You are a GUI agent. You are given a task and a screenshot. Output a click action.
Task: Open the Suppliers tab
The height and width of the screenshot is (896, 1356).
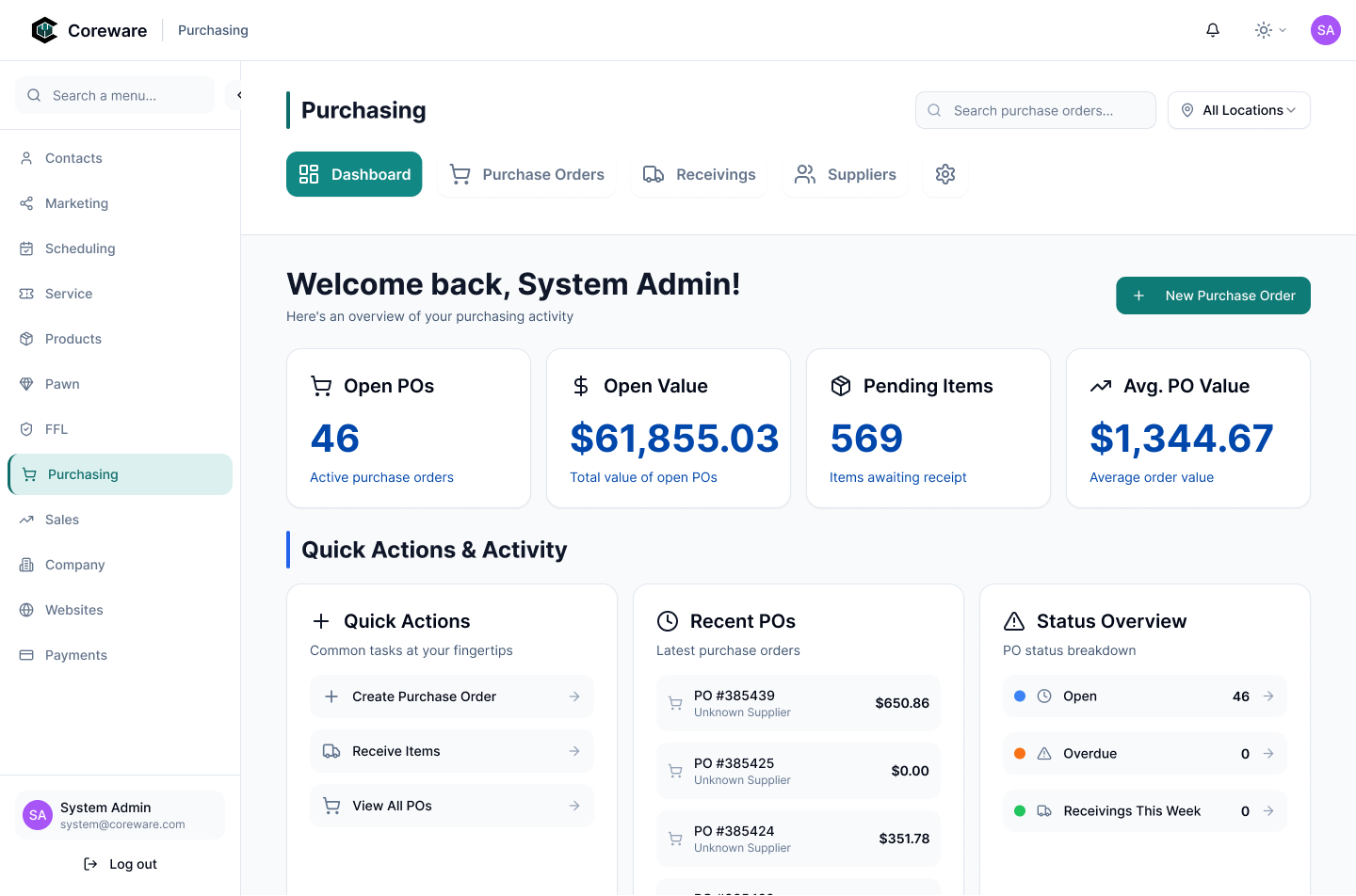coord(845,174)
